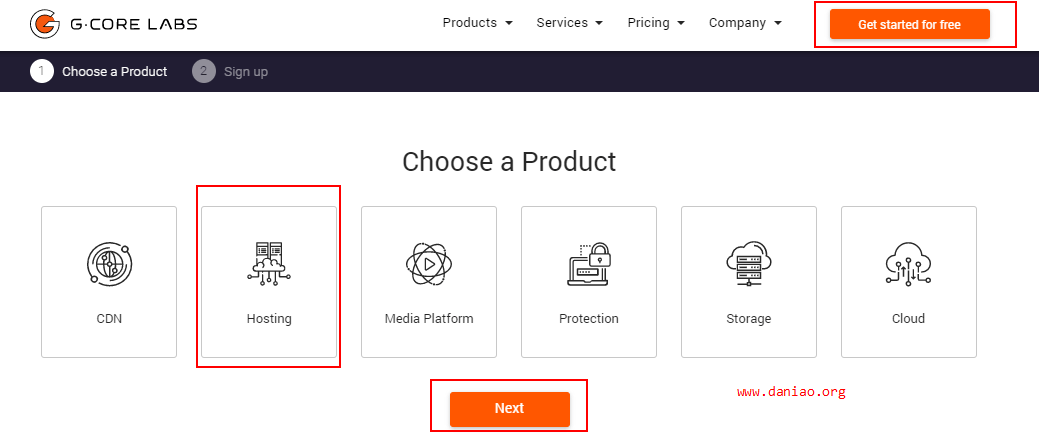Screen dimensions: 1039x438
Task: Select the Protection padlock laptop icon
Action: tap(588, 264)
